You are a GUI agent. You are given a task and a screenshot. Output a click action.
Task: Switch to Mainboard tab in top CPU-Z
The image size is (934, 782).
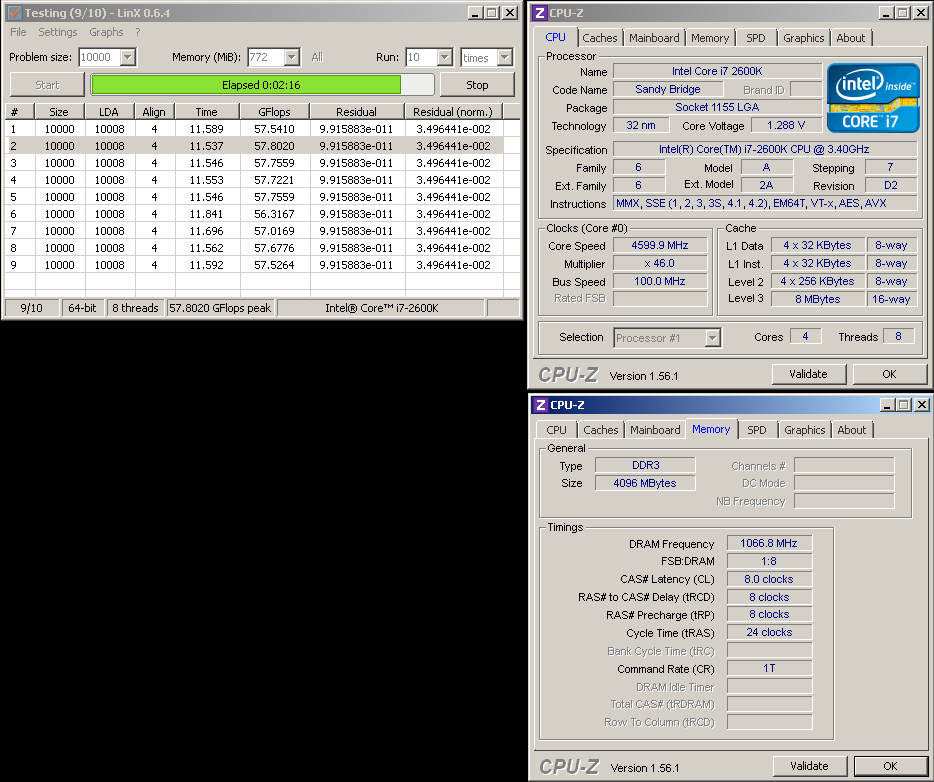tap(654, 38)
